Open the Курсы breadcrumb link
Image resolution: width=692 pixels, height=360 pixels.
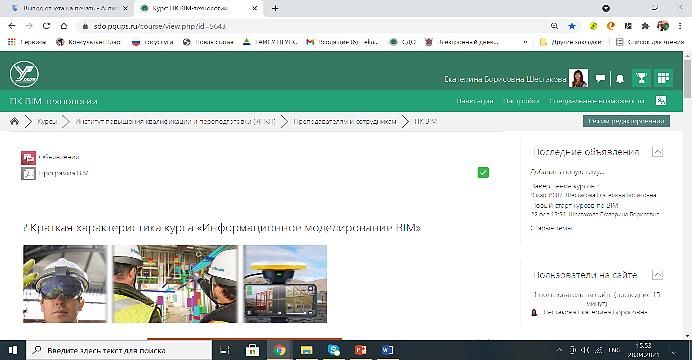point(47,121)
